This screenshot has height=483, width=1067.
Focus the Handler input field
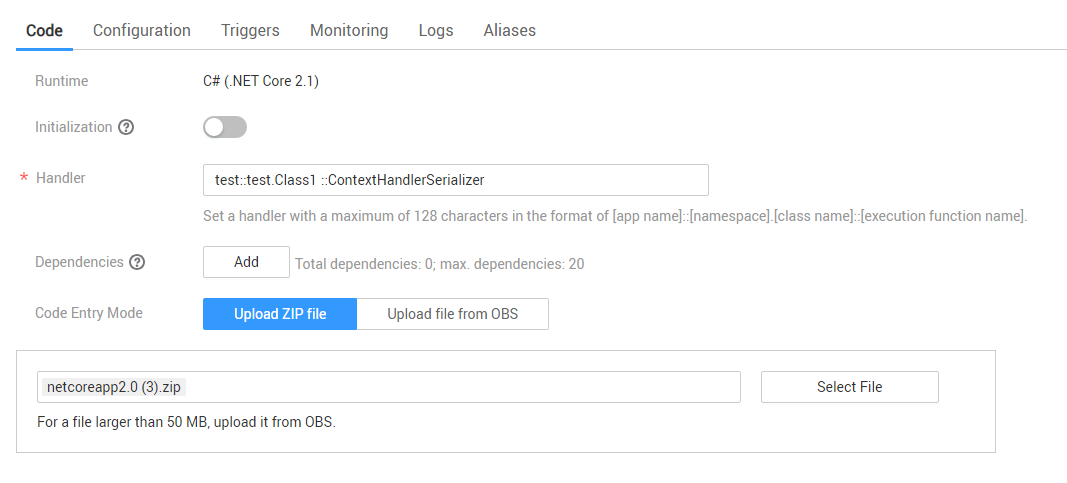[x=455, y=180]
